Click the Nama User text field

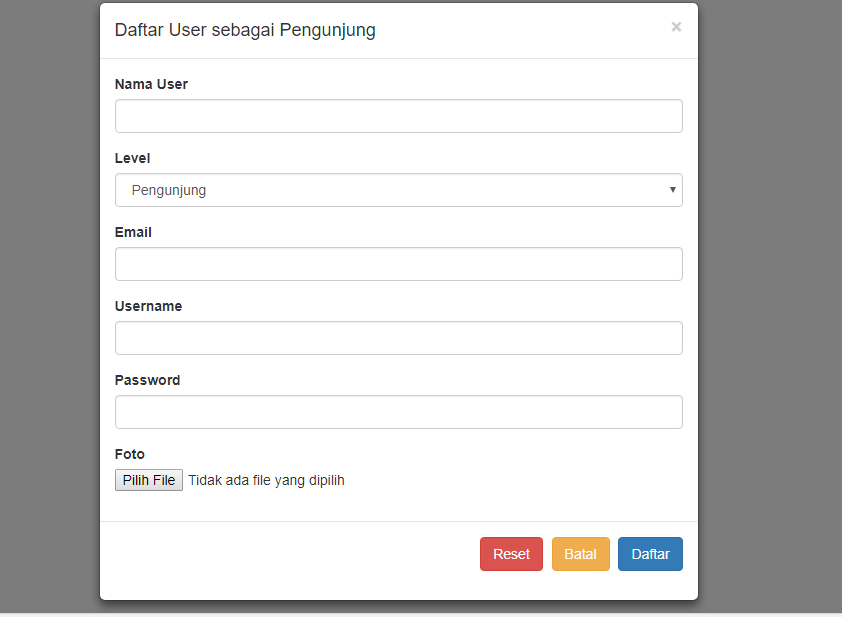coord(398,116)
